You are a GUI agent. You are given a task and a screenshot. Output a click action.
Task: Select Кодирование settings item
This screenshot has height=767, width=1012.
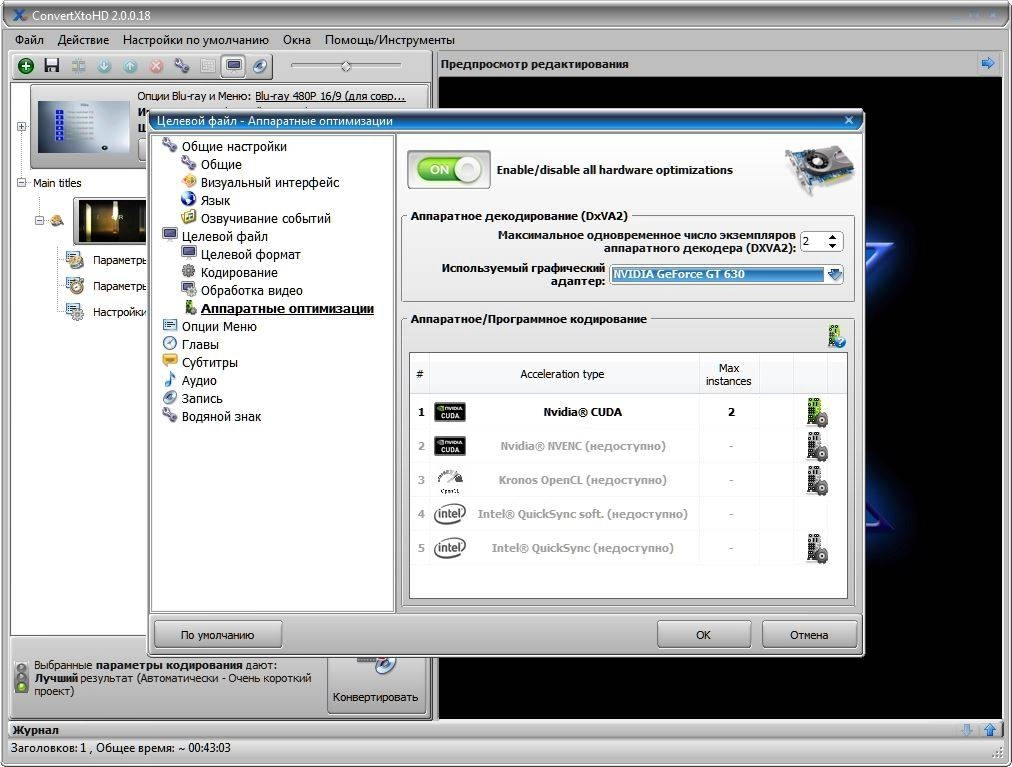tap(239, 273)
